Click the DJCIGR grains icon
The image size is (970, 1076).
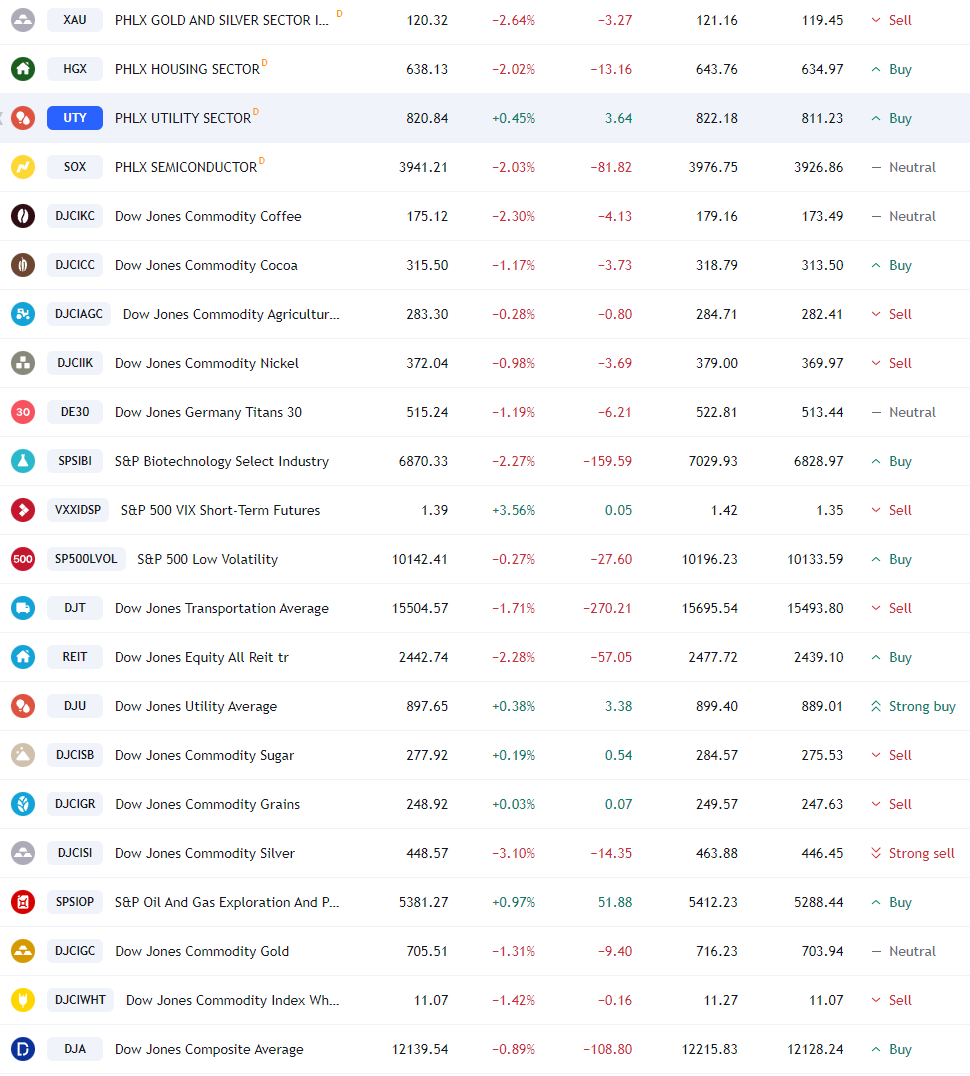[x=23, y=804]
